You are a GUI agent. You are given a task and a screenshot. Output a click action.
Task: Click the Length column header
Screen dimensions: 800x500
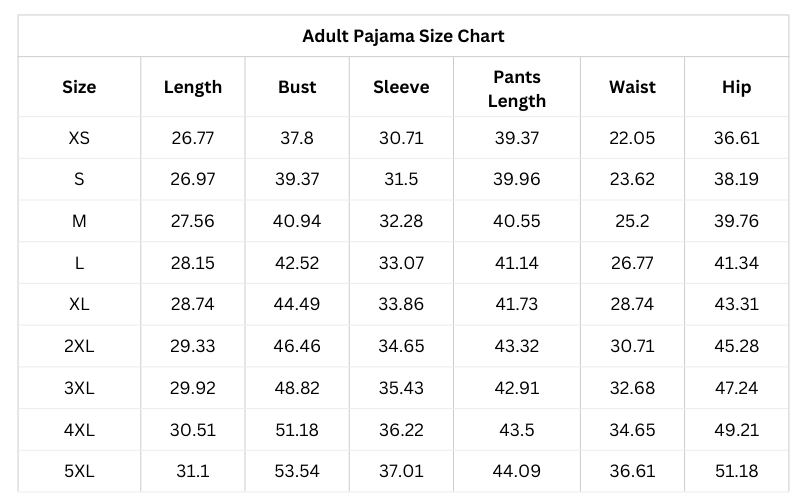[x=193, y=87]
